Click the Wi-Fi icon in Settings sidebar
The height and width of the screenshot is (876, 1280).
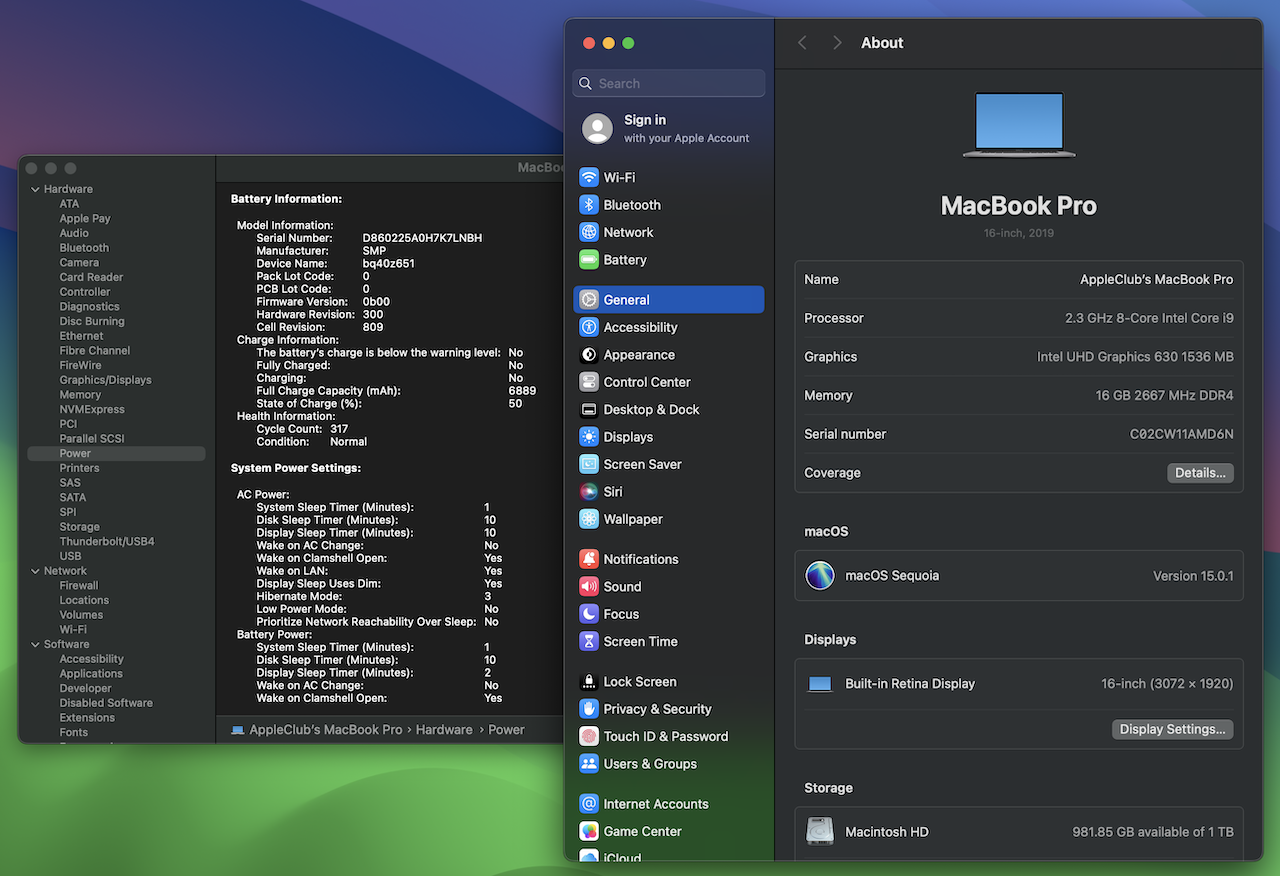(x=589, y=177)
